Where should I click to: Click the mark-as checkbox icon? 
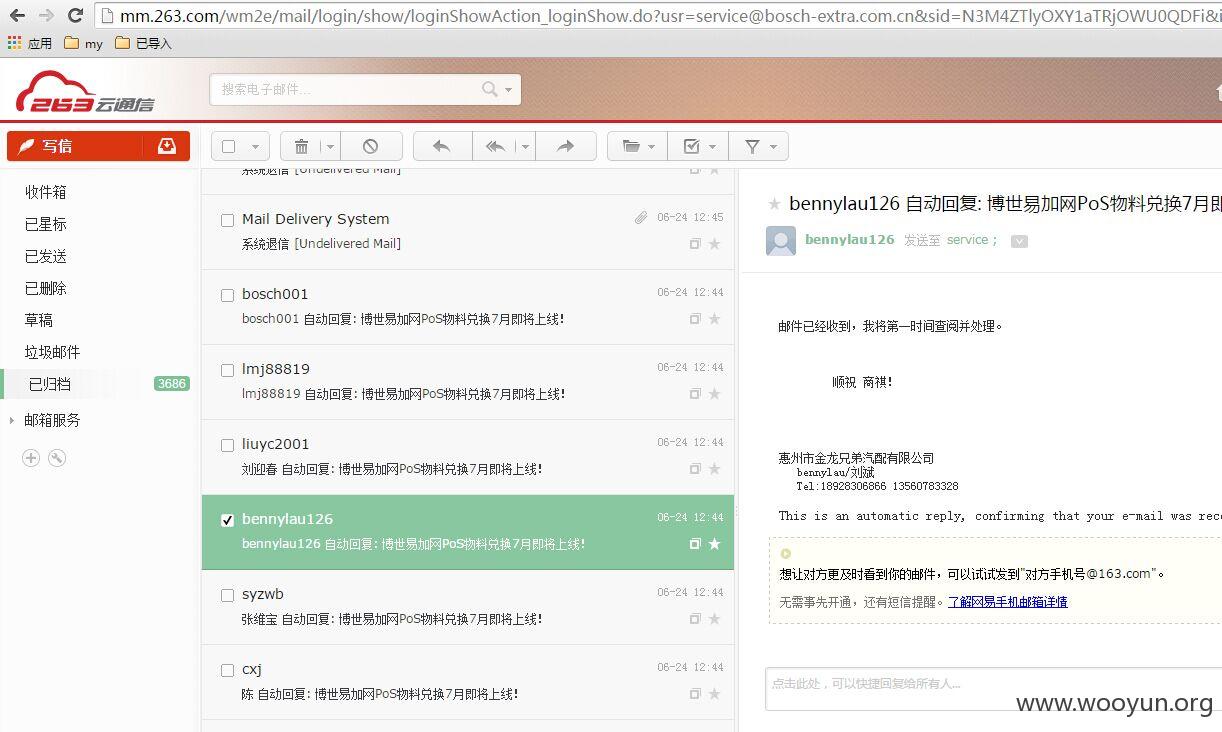pyautogui.click(x=691, y=146)
